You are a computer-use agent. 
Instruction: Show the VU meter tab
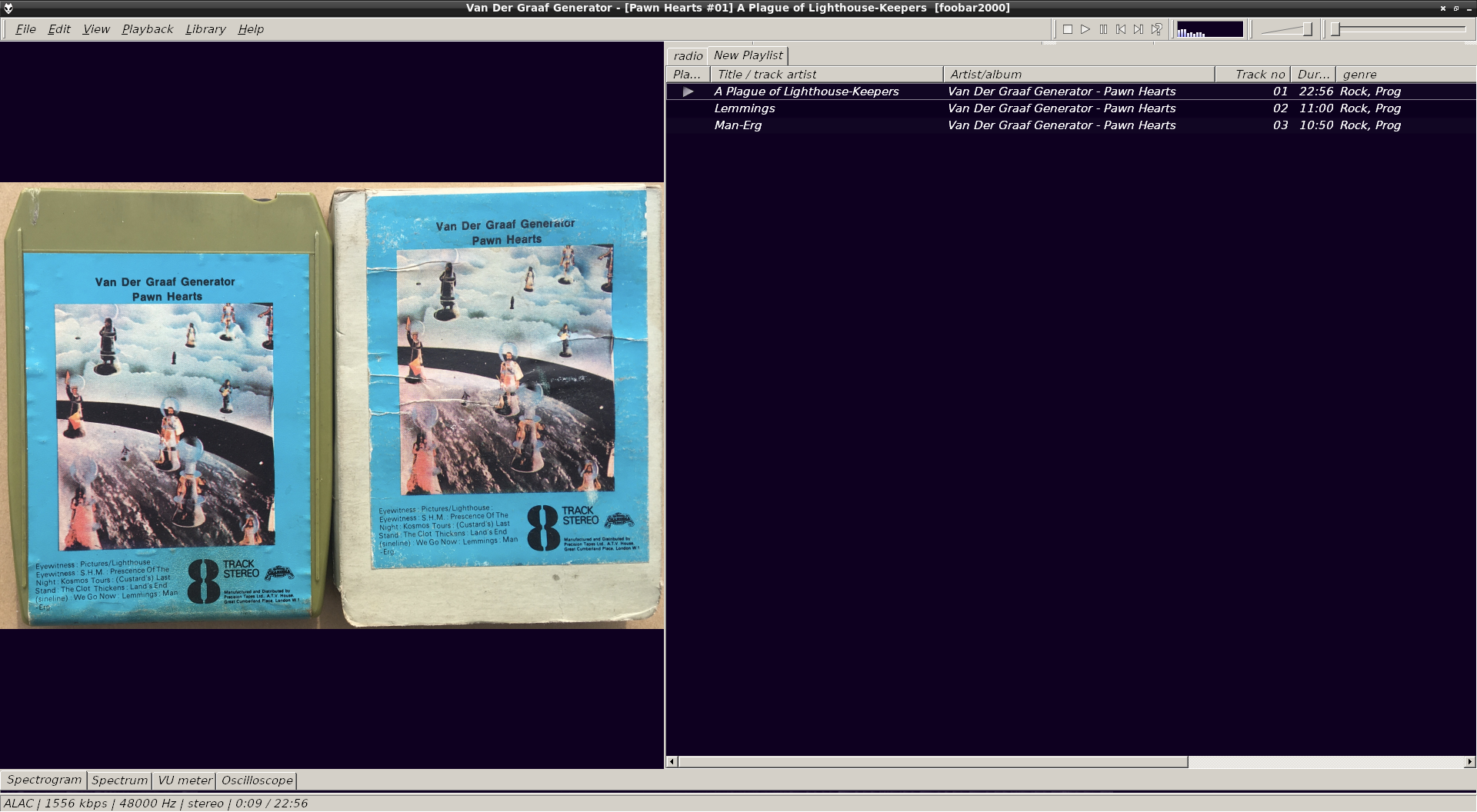pyautogui.click(x=185, y=780)
